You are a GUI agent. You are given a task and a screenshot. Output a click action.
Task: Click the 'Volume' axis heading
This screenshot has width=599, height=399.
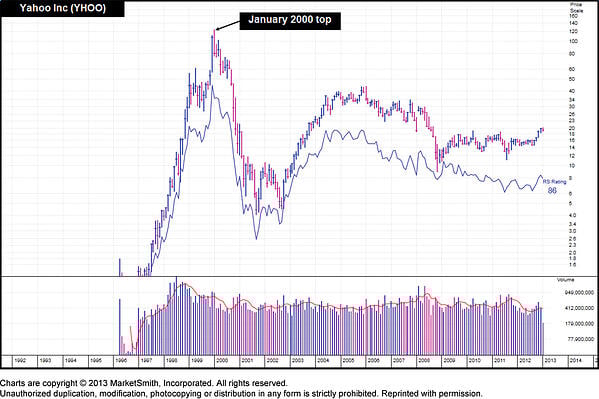(565, 280)
